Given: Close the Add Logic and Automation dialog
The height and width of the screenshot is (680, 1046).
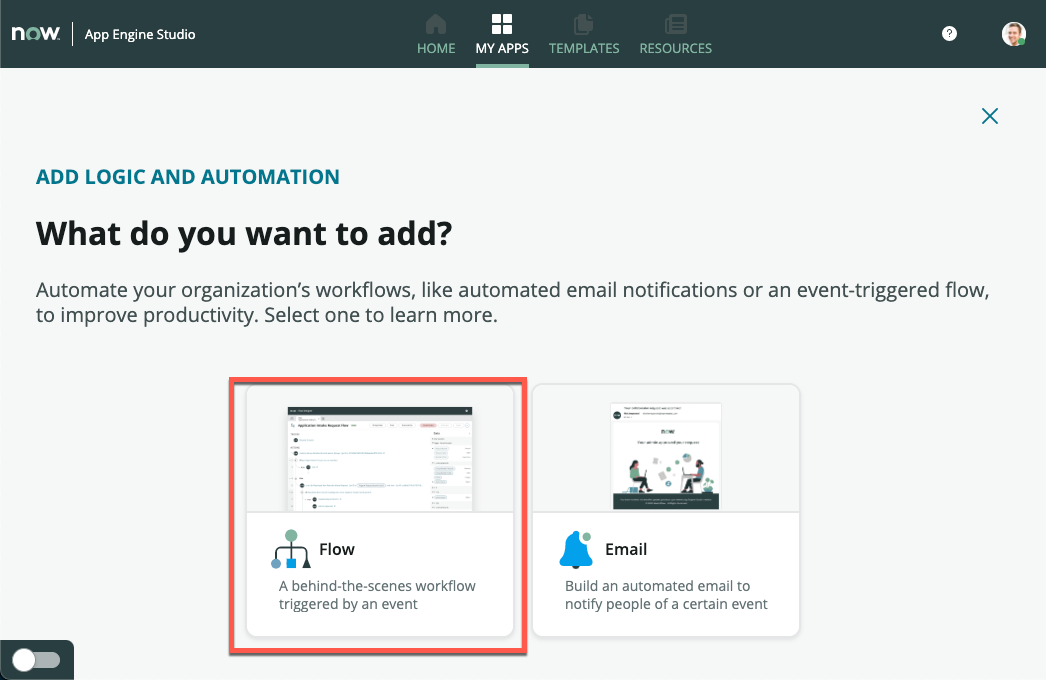Looking at the screenshot, I should point(990,116).
